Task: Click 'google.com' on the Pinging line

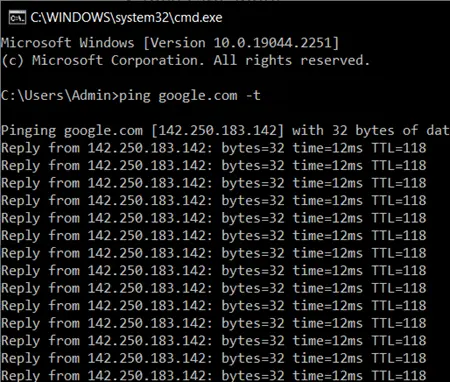Action: click(x=103, y=131)
